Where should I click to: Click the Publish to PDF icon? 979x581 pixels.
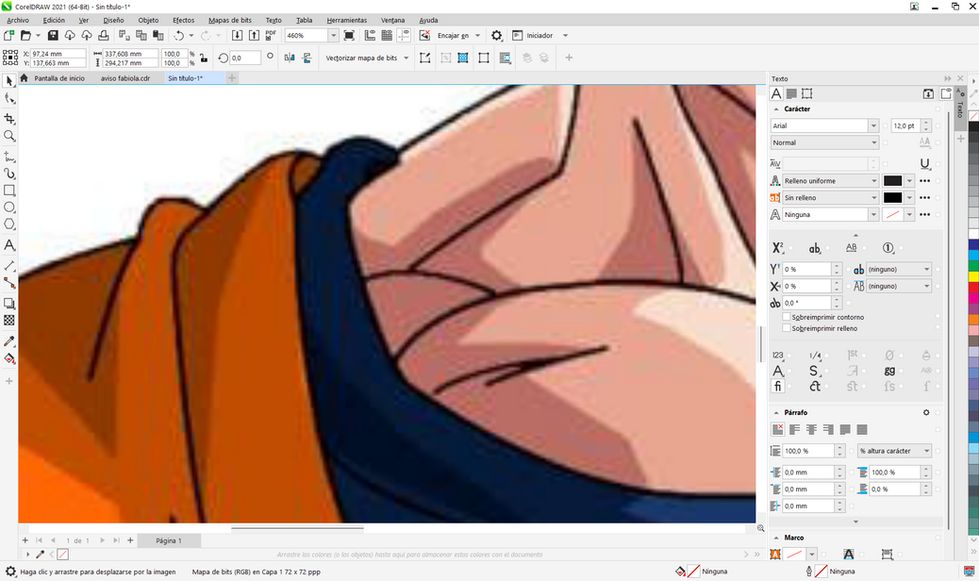tap(270, 36)
